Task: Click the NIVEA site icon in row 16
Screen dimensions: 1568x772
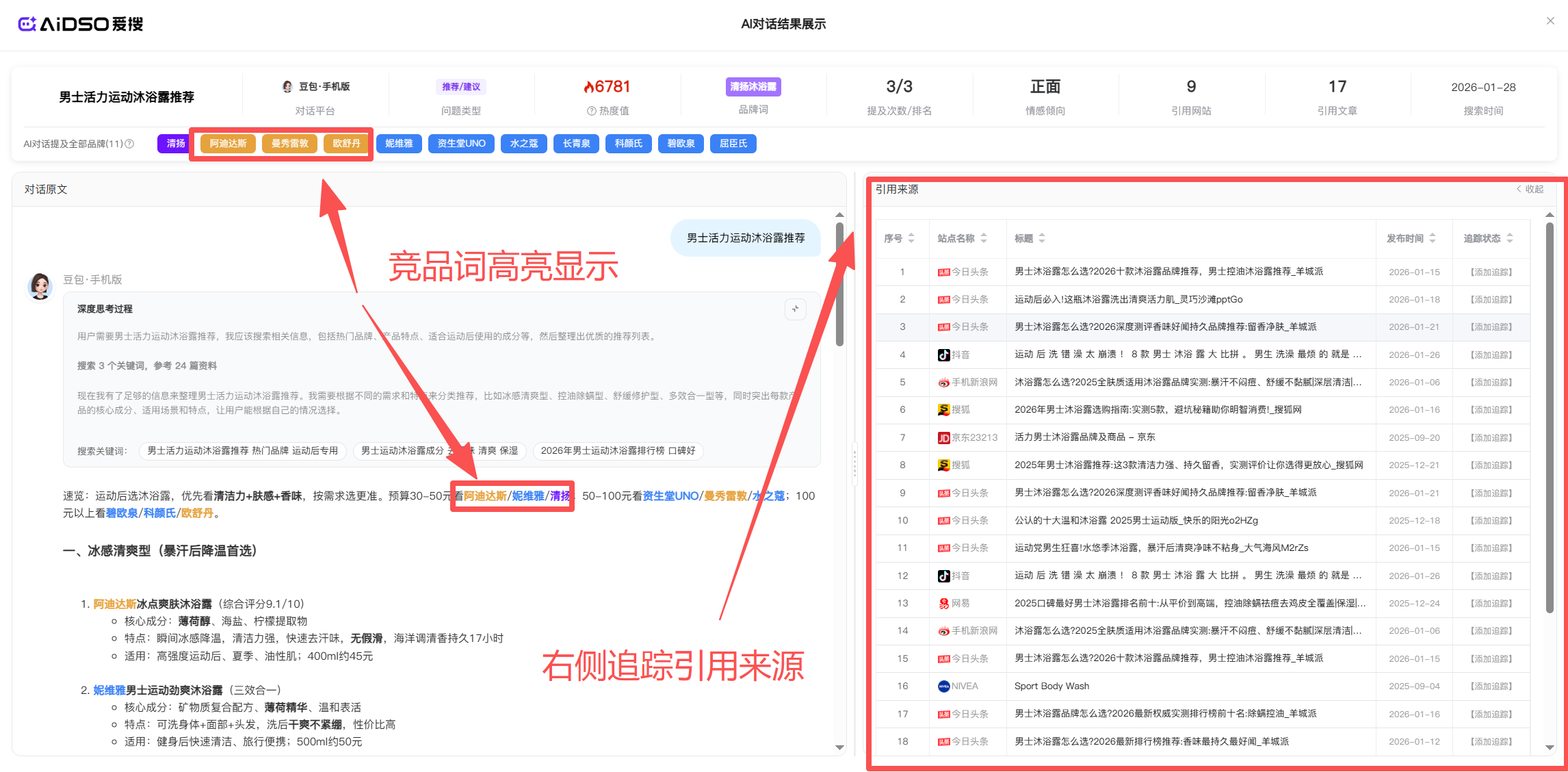Action: click(x=943, y=686)
